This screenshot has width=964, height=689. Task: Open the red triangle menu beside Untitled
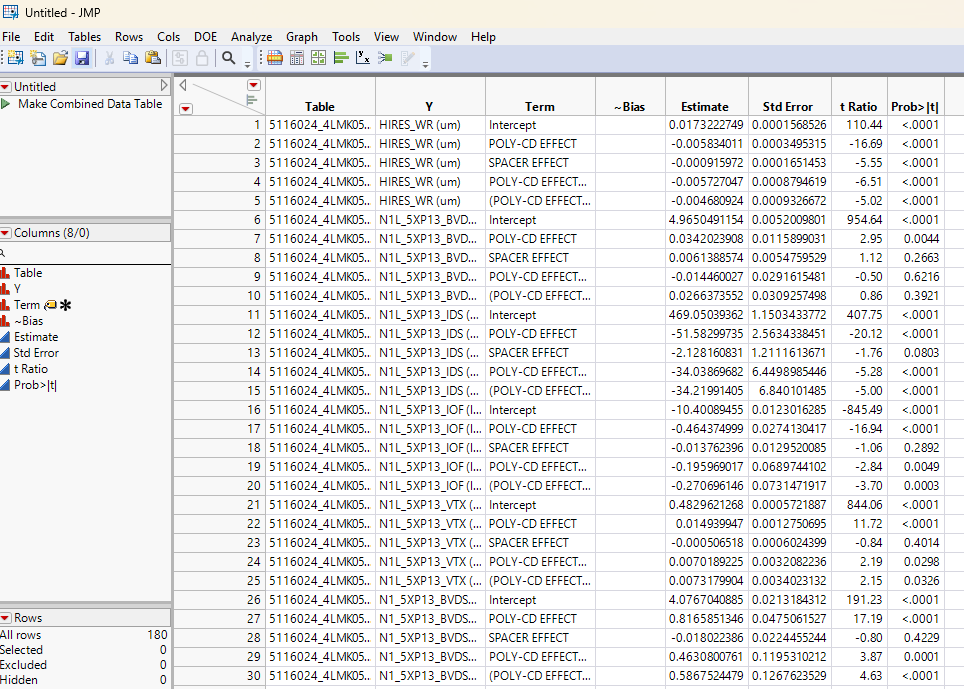(6, 87)
